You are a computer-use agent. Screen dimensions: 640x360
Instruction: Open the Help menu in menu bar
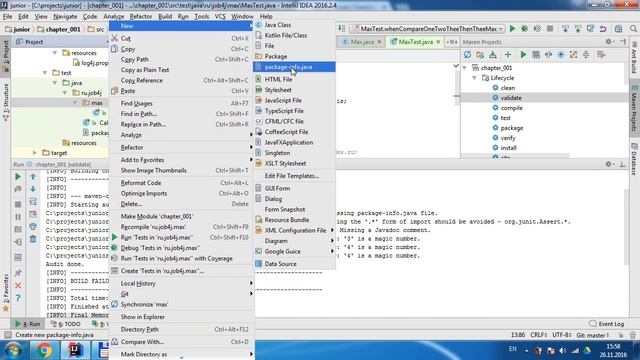pos(266,16)
